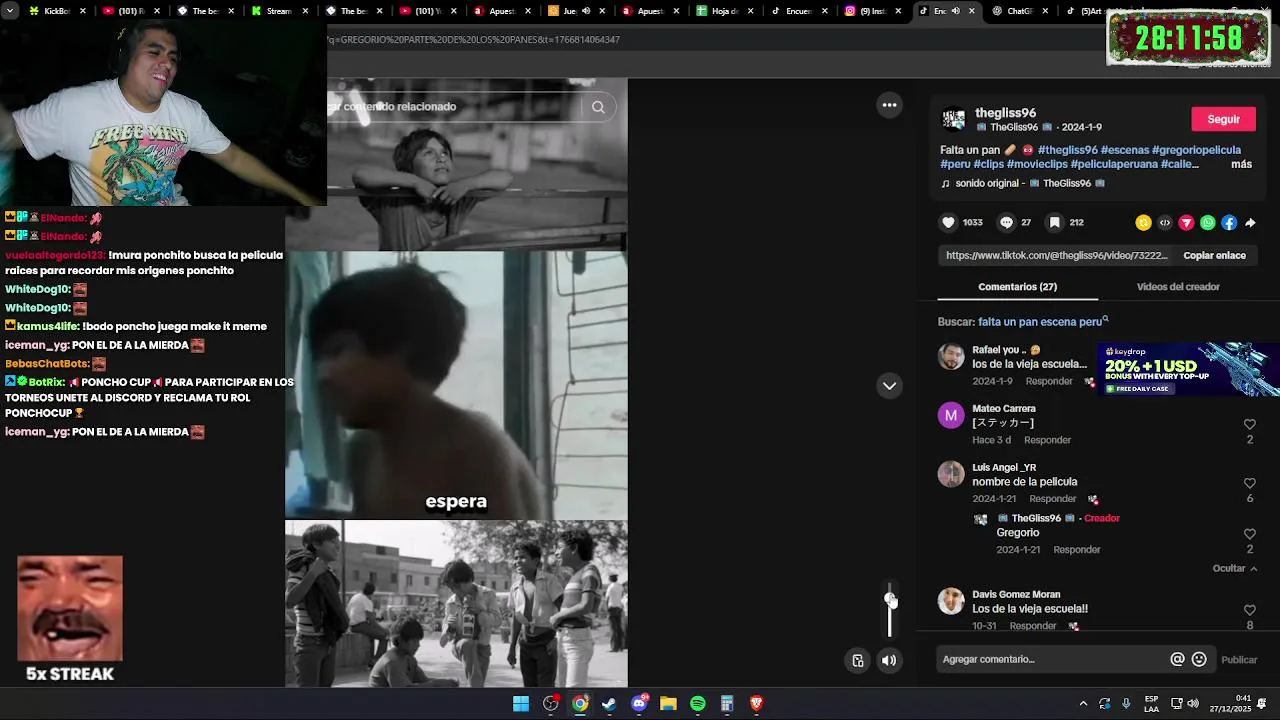1280x720 pixels.
Task: Open Discord from the taskbar
Action: coord(639,704)
